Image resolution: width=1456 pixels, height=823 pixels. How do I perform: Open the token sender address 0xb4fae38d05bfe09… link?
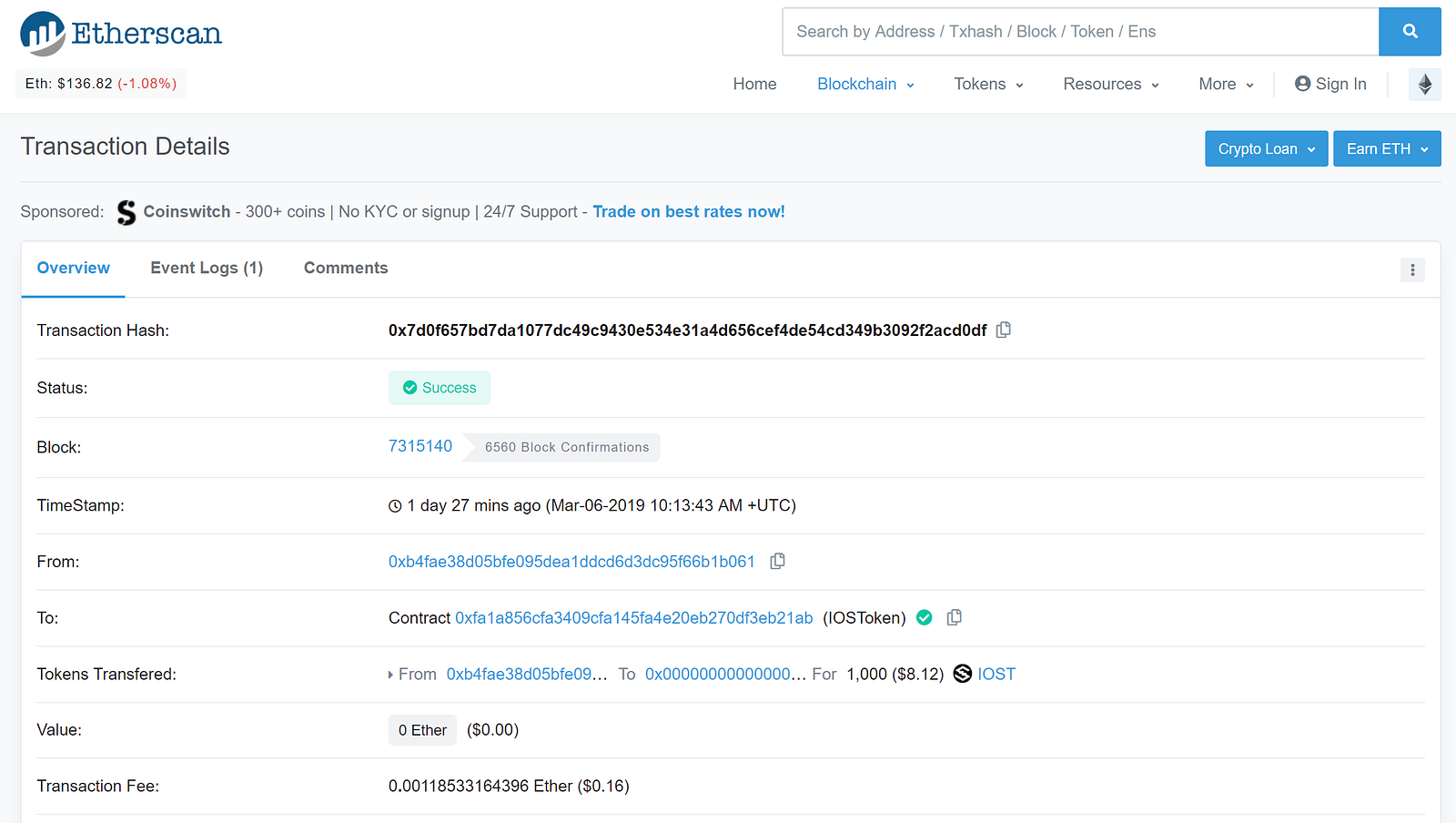[x=527, y=675]
